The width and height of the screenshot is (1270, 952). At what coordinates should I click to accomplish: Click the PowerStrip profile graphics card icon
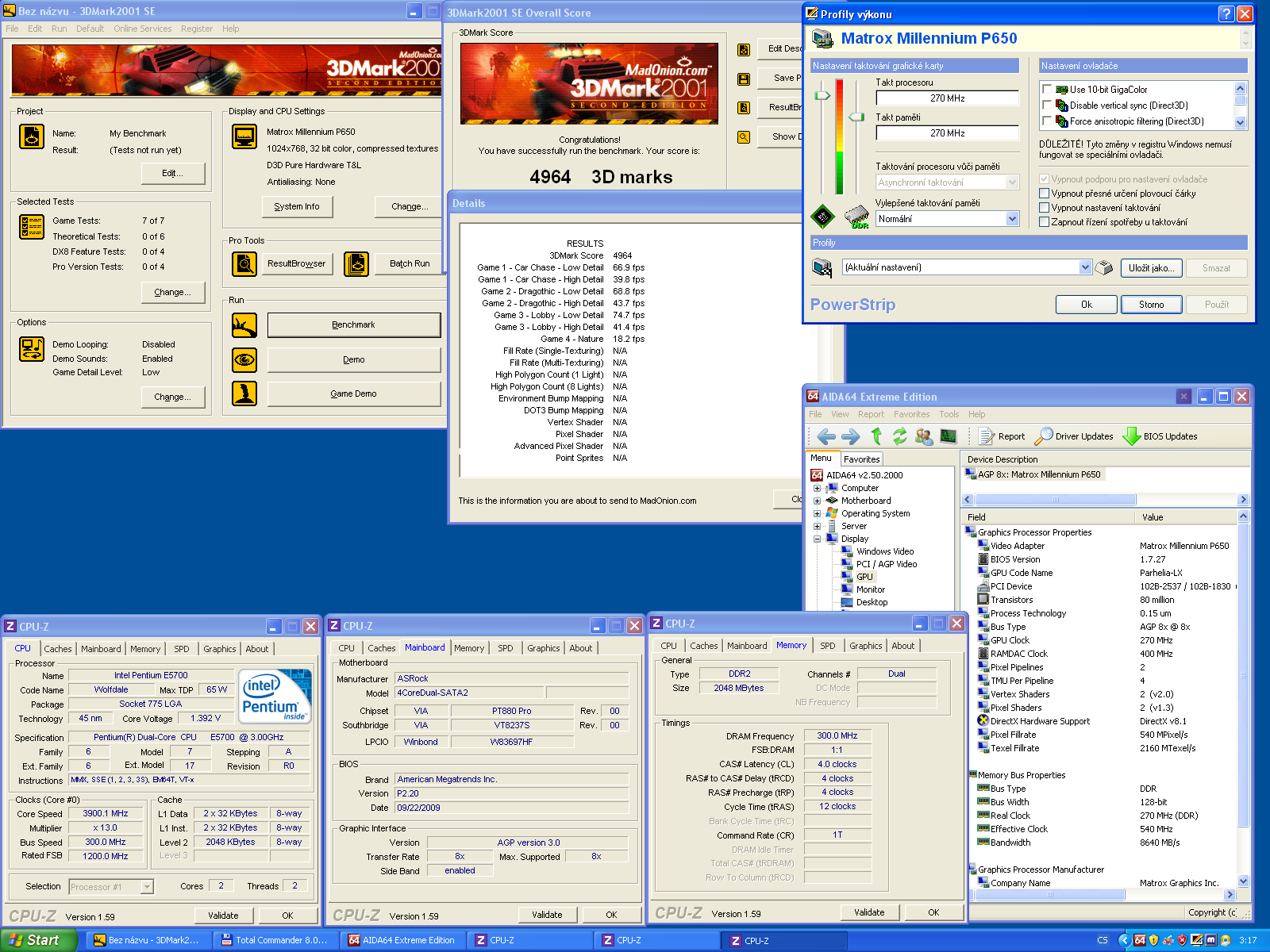pos(822,268)
